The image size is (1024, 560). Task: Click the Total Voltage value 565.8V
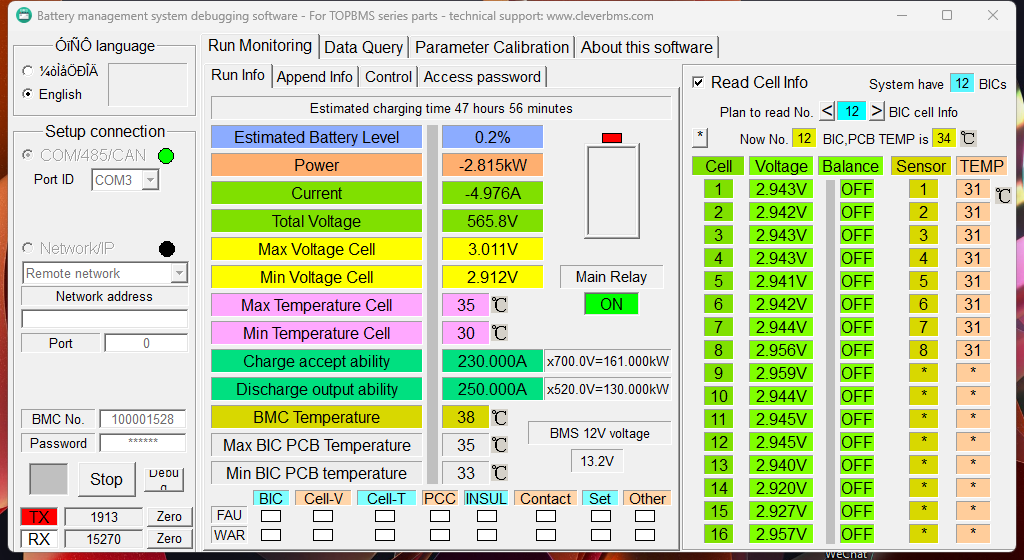pyautogui.click(x=492, y=221)
